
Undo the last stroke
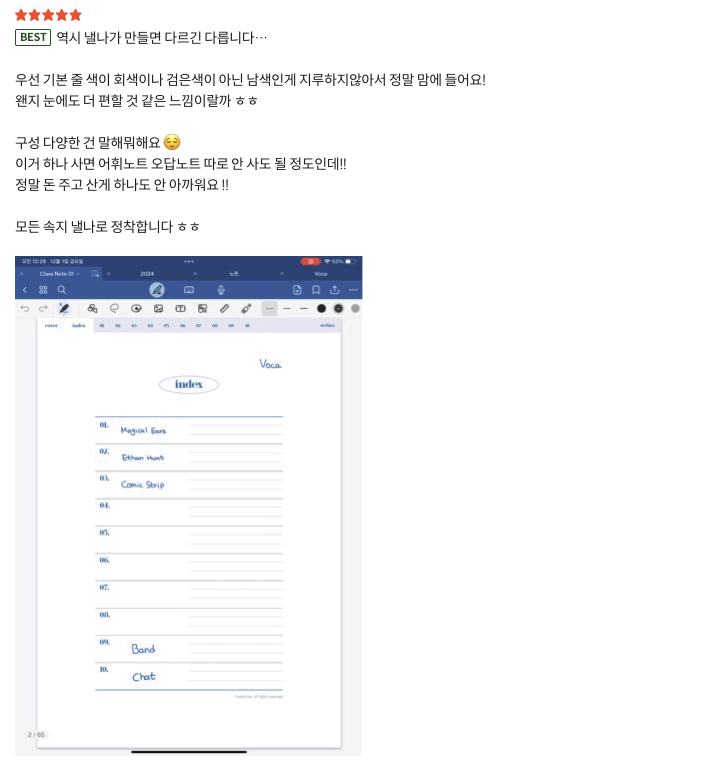[x=25, y=309]
